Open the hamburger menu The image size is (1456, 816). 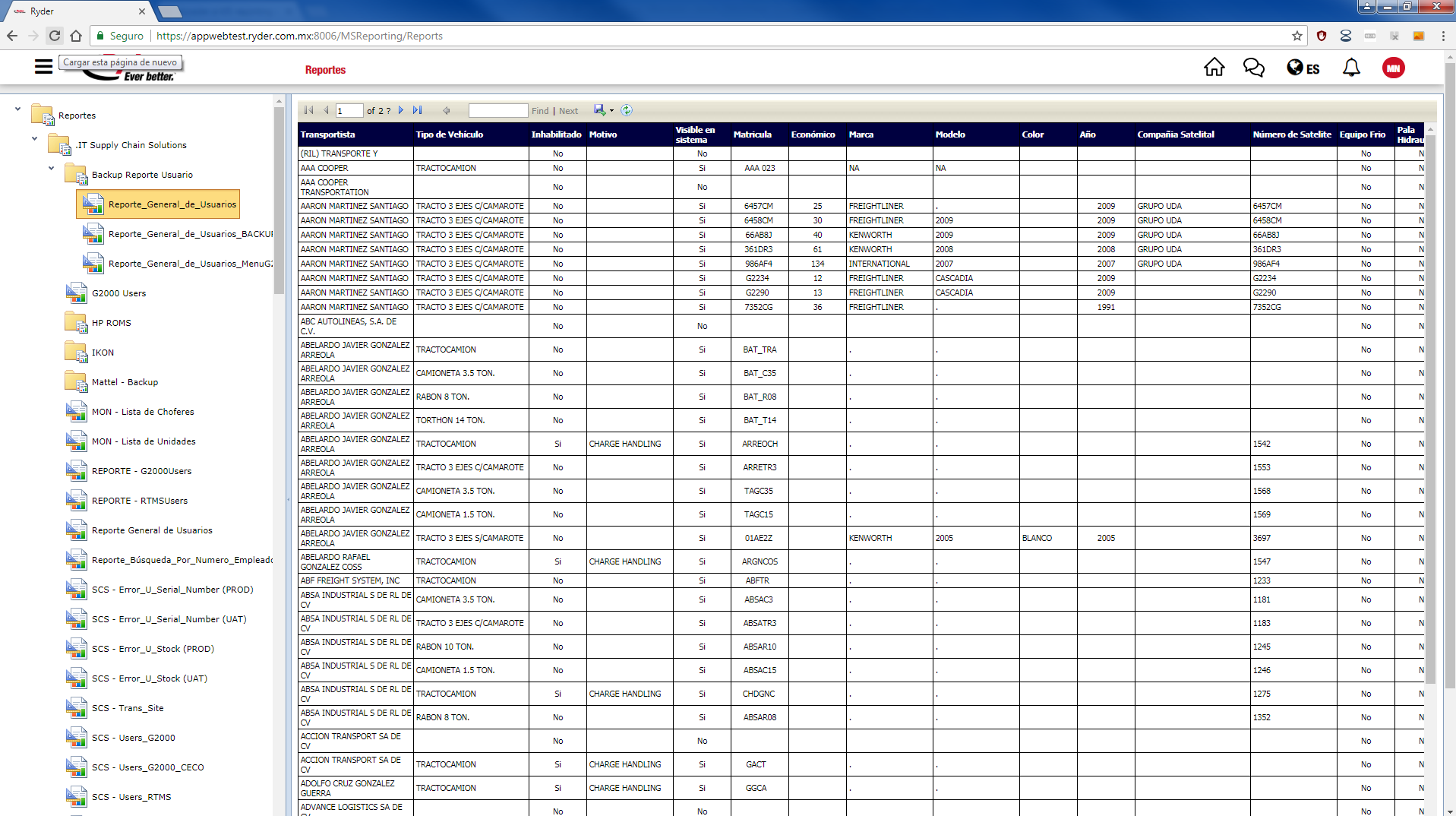43,67
